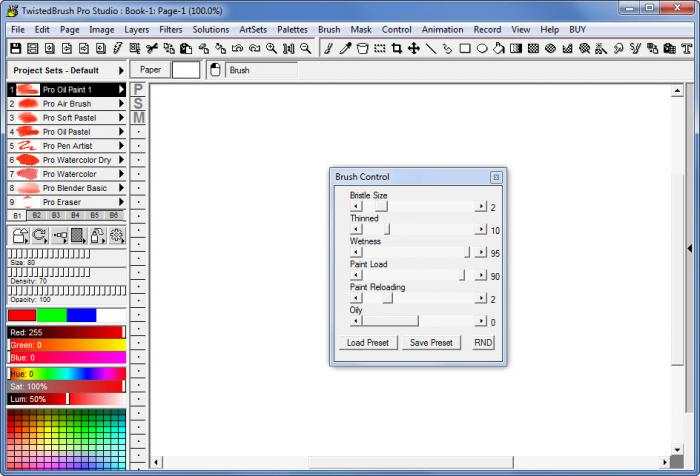The width and height of the screenshot is (700, 476).
Task: Expand the Pro Oil Pastel arrow
Action: 121,132
